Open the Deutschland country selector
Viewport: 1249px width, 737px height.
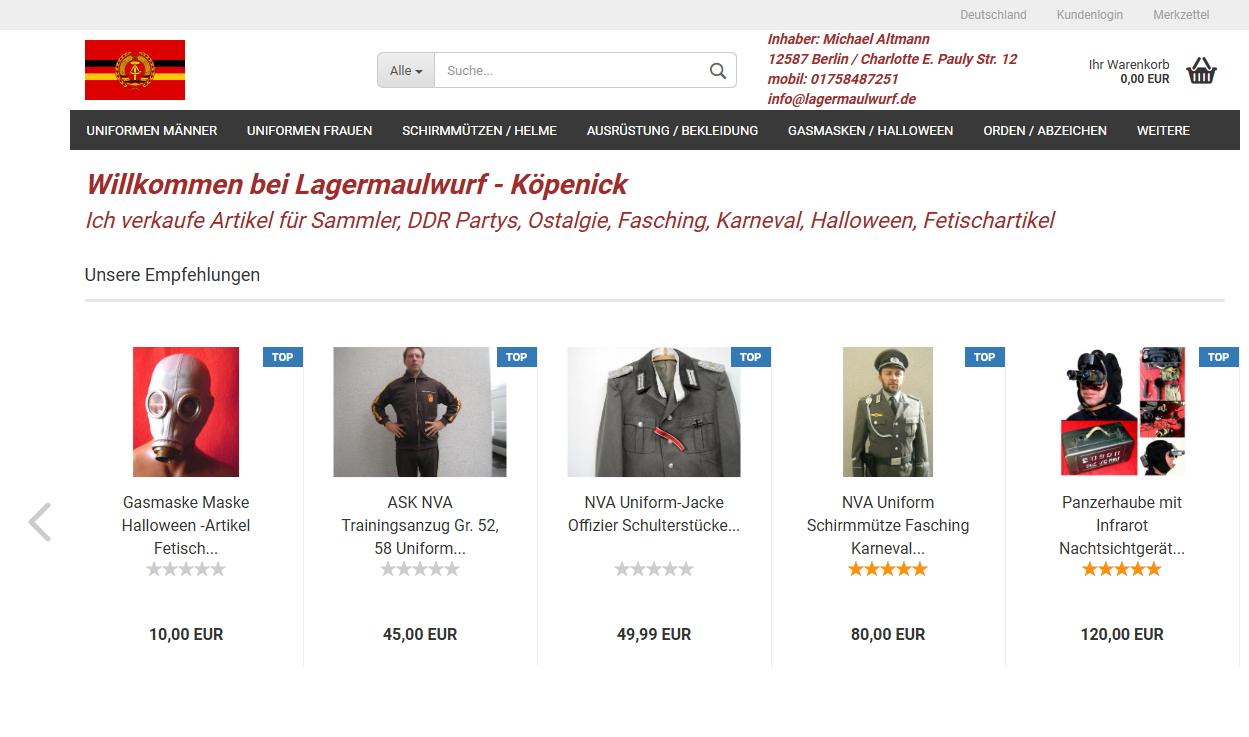[993, 15]
